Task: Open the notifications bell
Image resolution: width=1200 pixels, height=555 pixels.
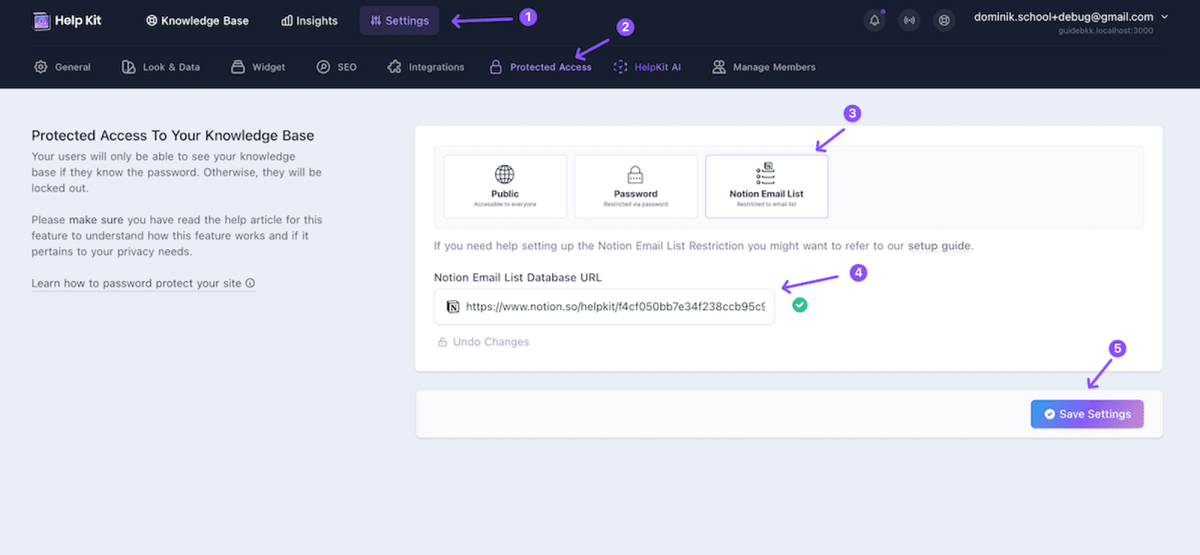Action: pyautogui.click(x=875, y=20)
